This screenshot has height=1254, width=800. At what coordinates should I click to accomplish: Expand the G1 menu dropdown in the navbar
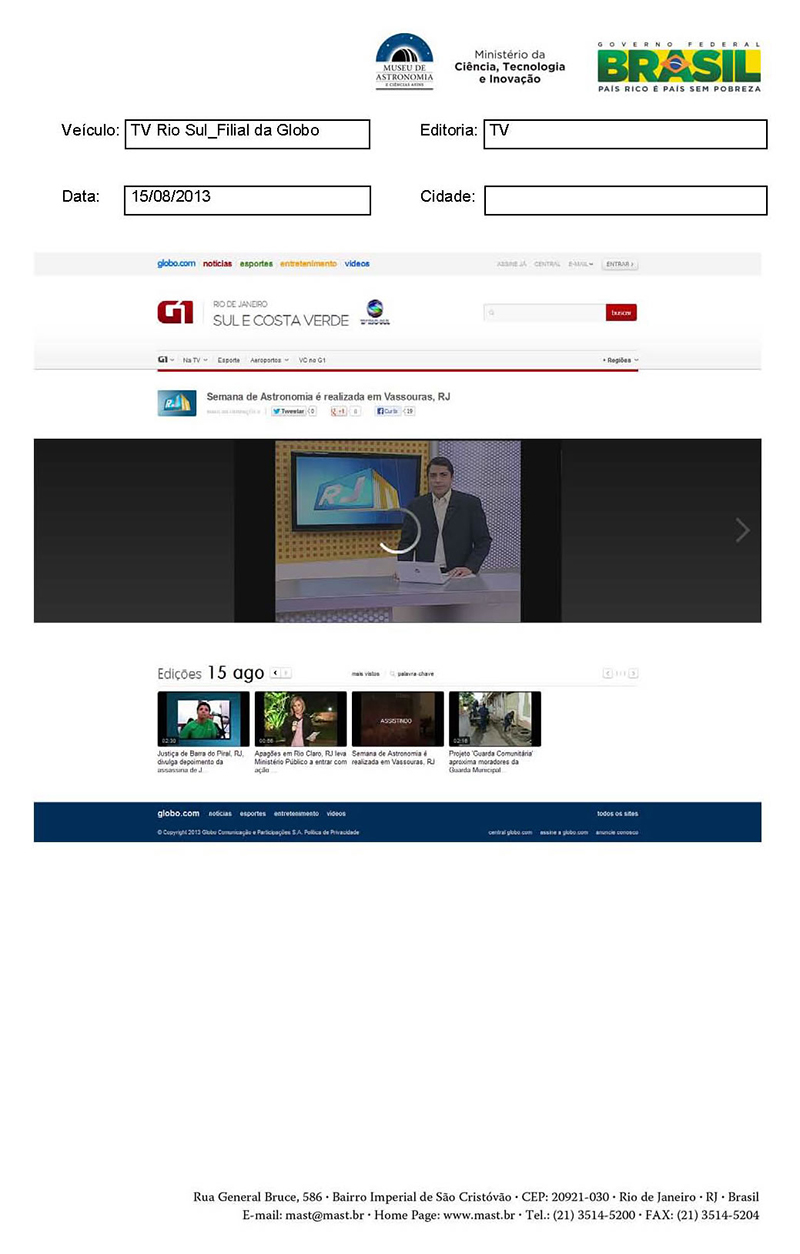tap(166, 359)
